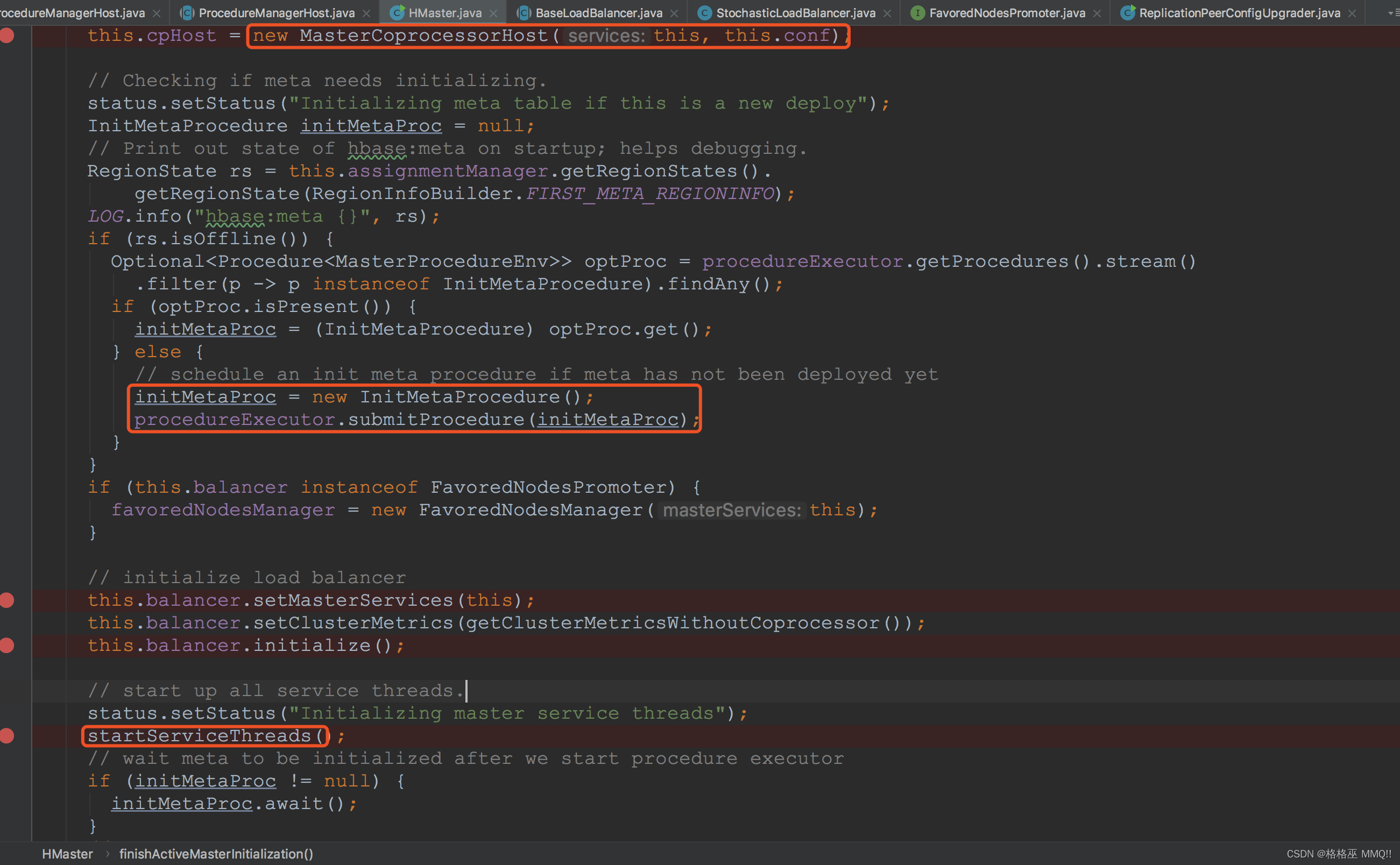Disable breakpoint on balancer.initialize() line

pos(8,646)
